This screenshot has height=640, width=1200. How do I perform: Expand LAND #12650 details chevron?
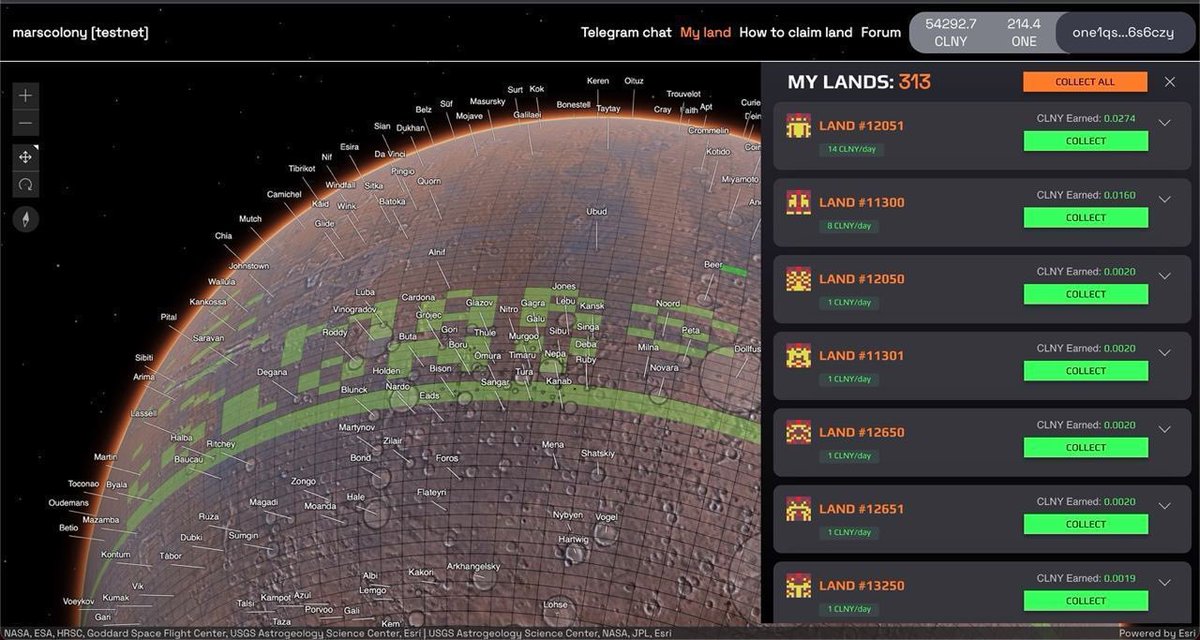click(1164, 429)
